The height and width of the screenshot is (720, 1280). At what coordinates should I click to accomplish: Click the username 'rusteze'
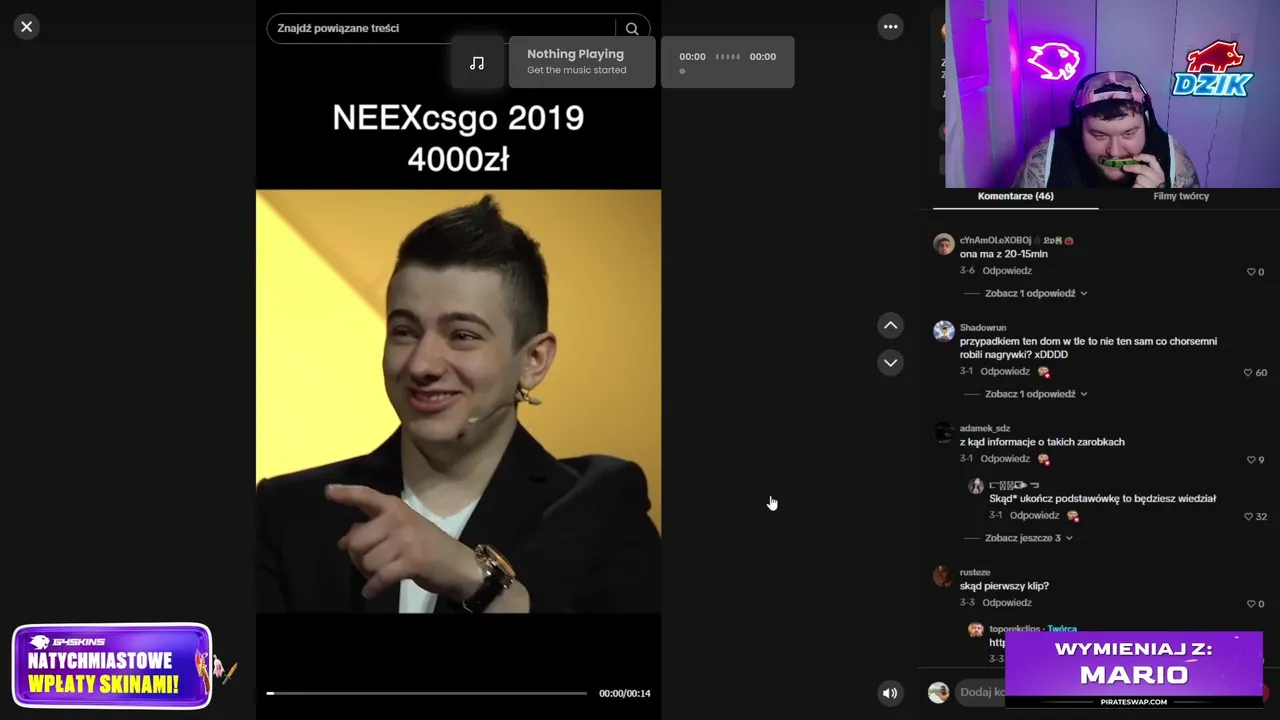pos(975,573)
